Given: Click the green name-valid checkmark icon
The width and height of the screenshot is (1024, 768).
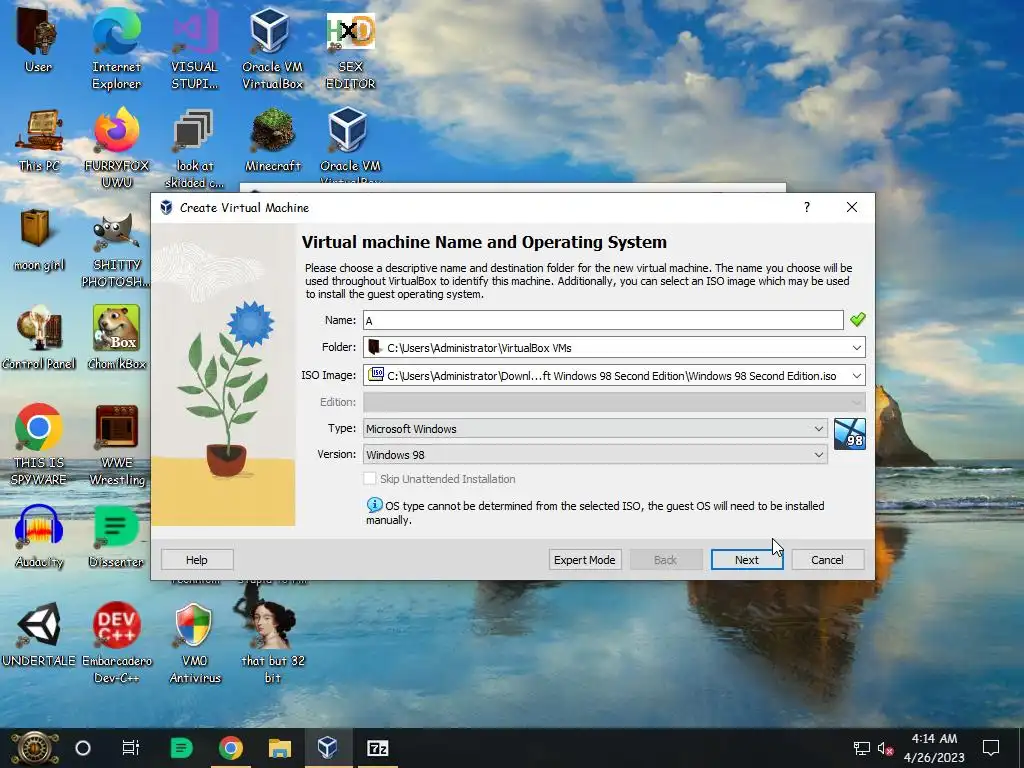Looking at the screenshot, I should tap(857, 319).
